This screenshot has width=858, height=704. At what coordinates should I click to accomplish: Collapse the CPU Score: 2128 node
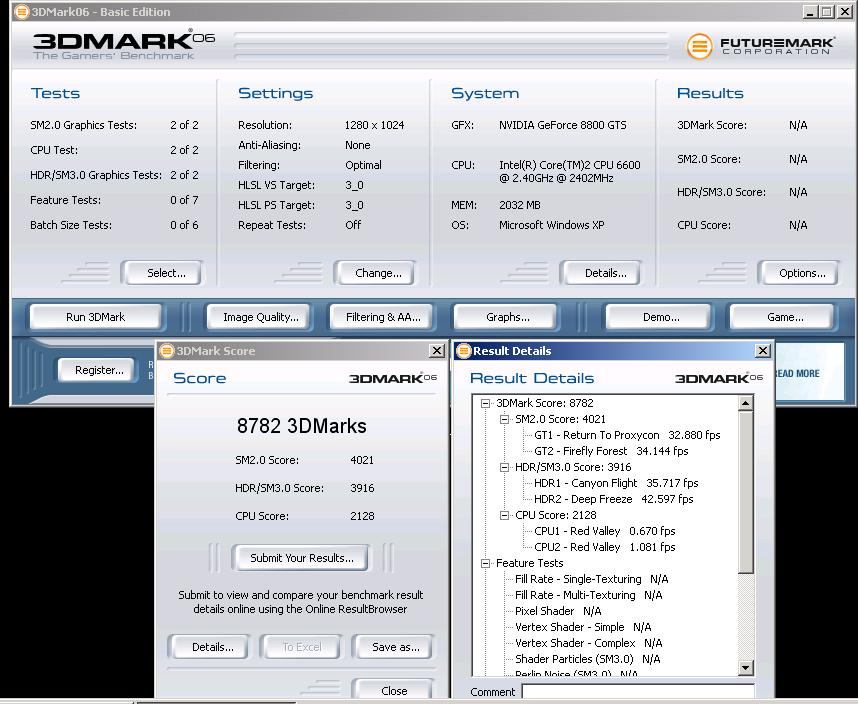click(x=504, y=515)
